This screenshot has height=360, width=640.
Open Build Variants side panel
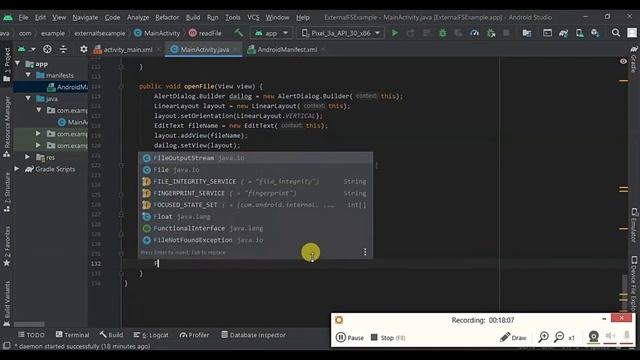pyautogui.click(x=7, y=304)
